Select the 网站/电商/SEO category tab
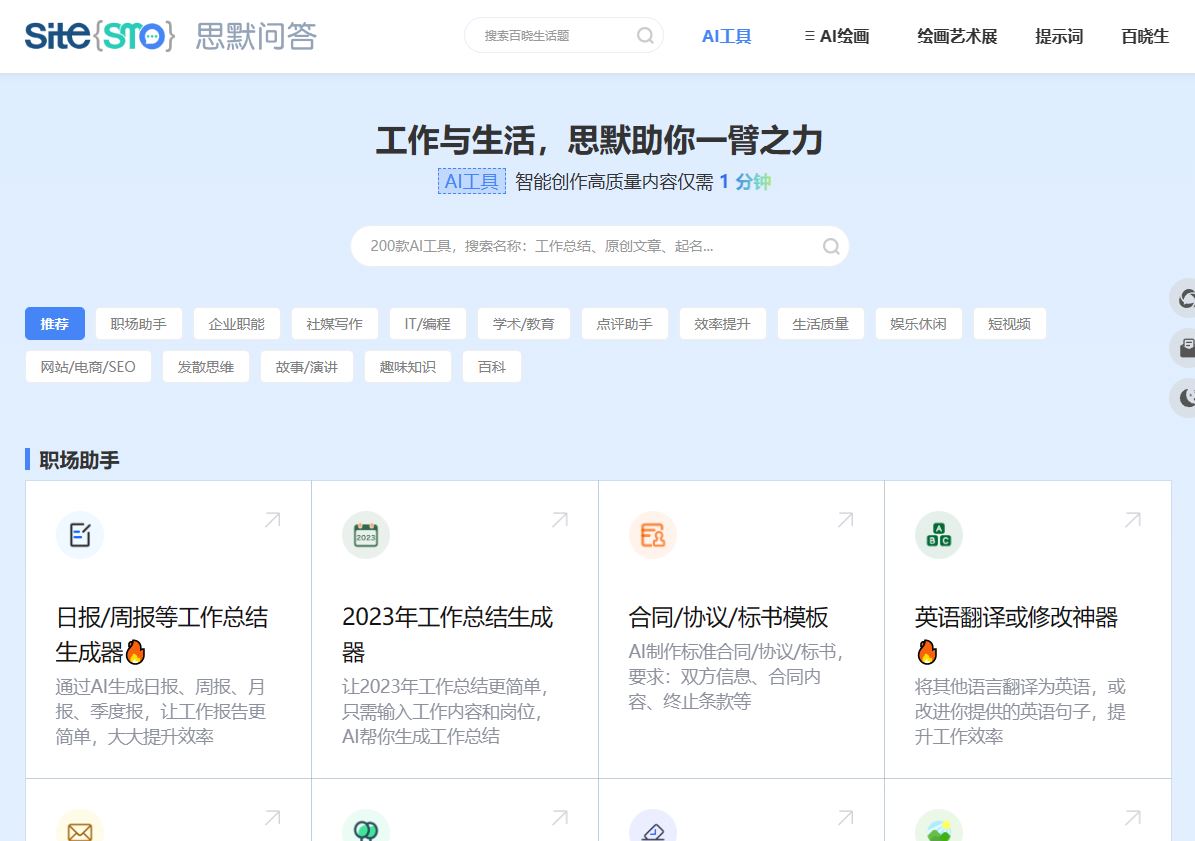 (x=88, y=366)
